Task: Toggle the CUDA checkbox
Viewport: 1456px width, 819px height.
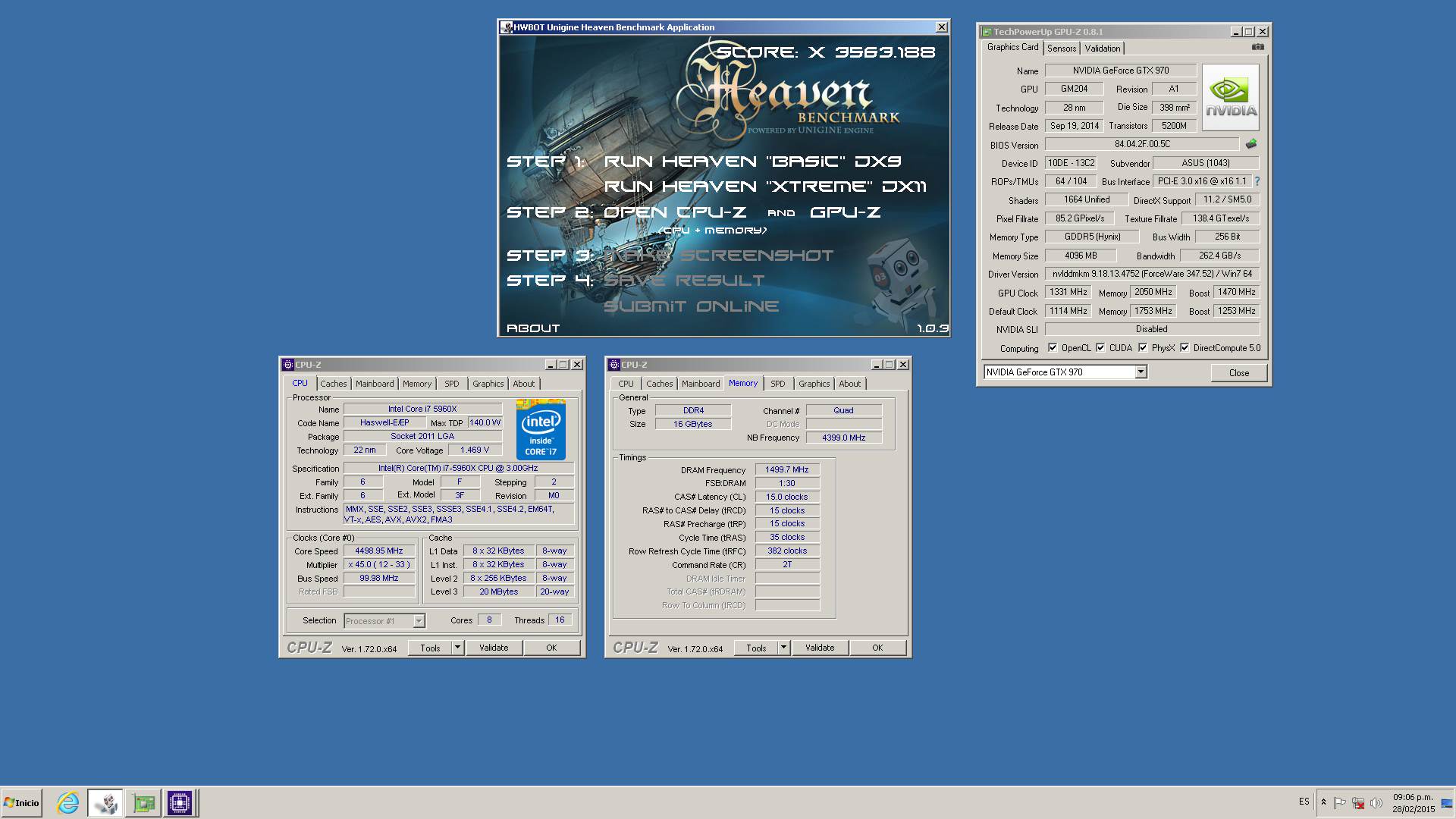Action: [1100, 348]
